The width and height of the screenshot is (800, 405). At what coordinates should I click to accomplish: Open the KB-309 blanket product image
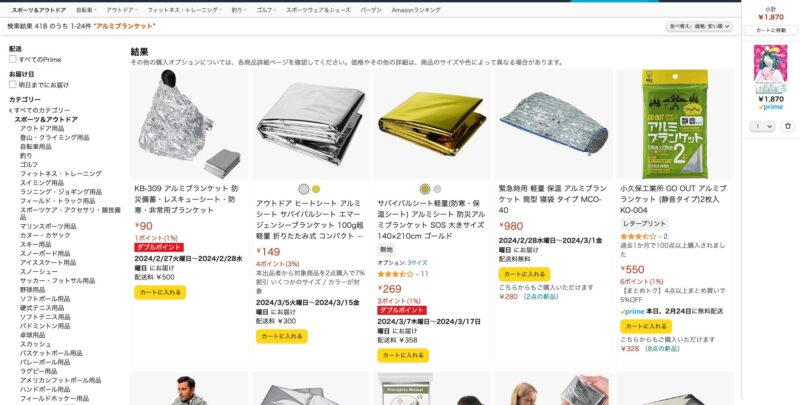point(189,124)
